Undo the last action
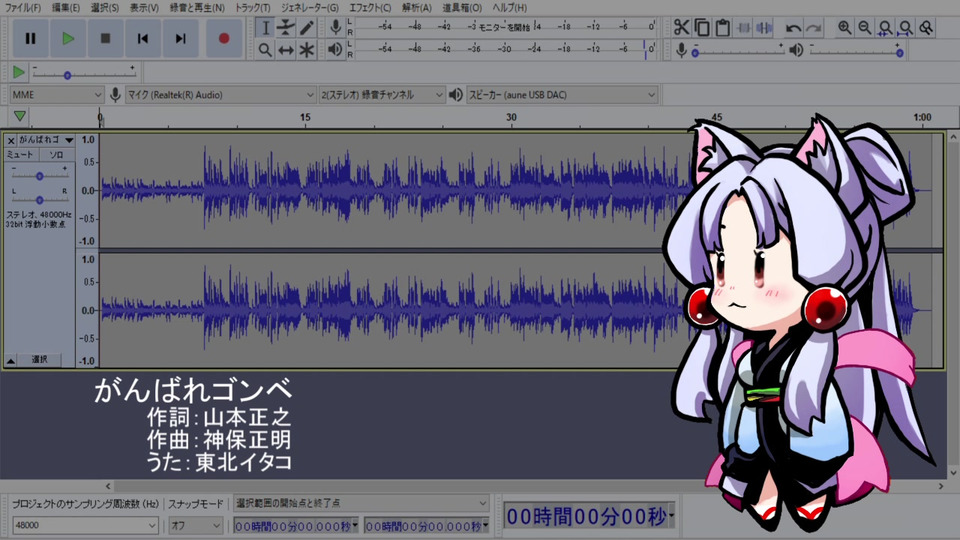This screenshot has width=960, height=540. coord(793,28)
